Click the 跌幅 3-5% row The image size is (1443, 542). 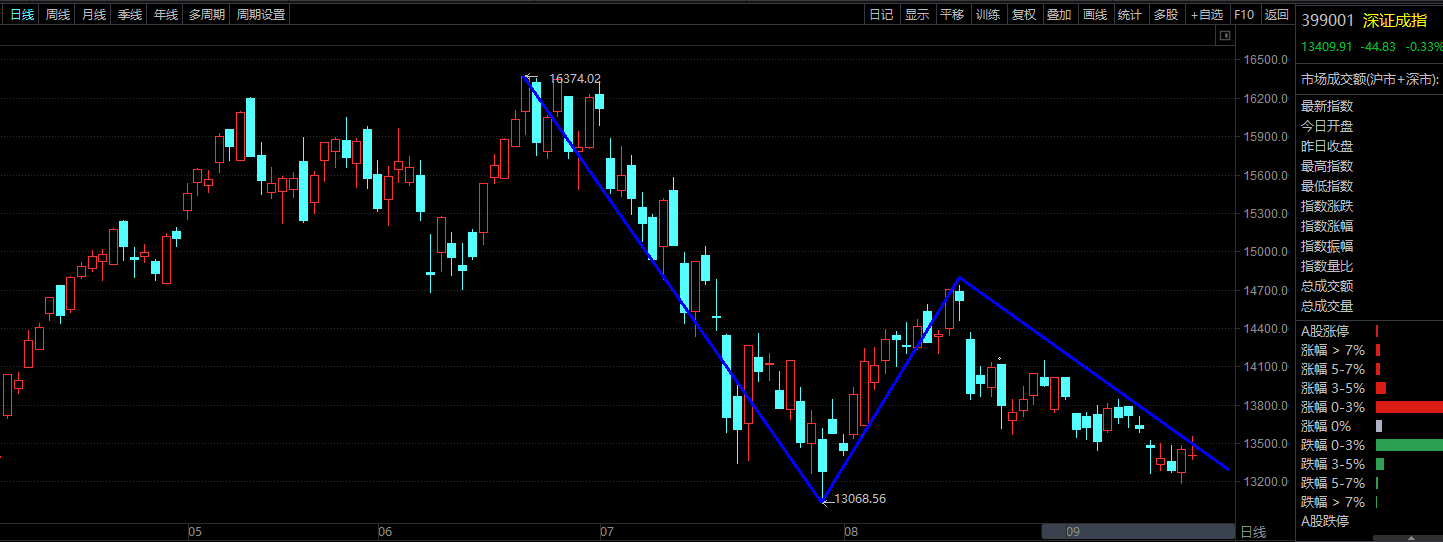click(x=1370, y=464)
